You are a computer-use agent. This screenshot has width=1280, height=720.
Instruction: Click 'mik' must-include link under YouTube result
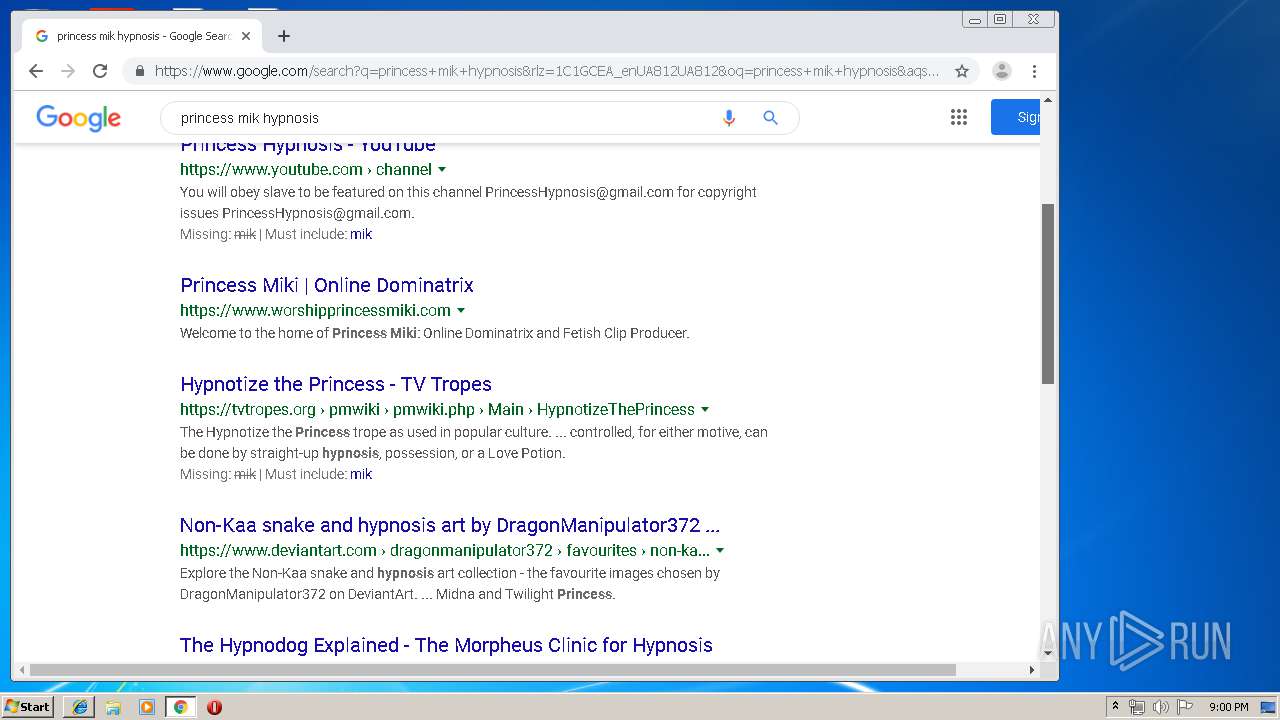(361, 234)
